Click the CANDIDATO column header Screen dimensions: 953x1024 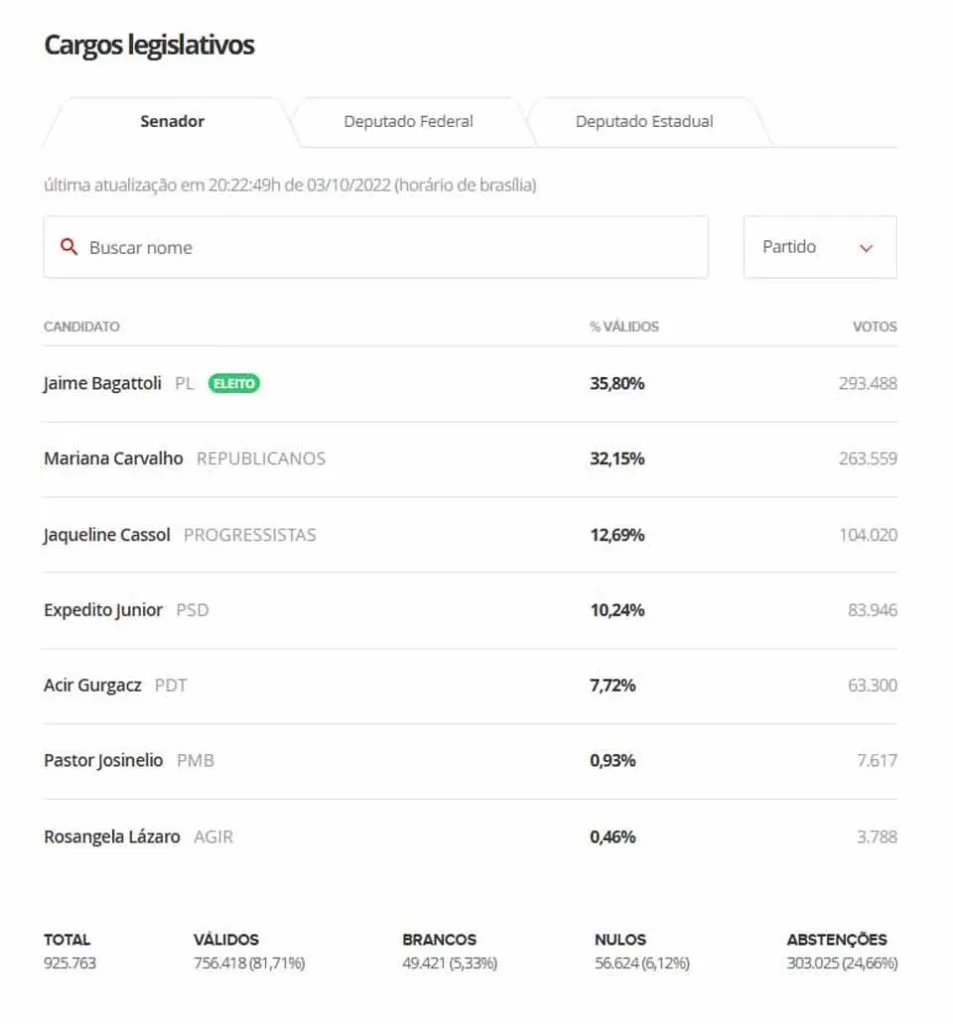(82, 327)
